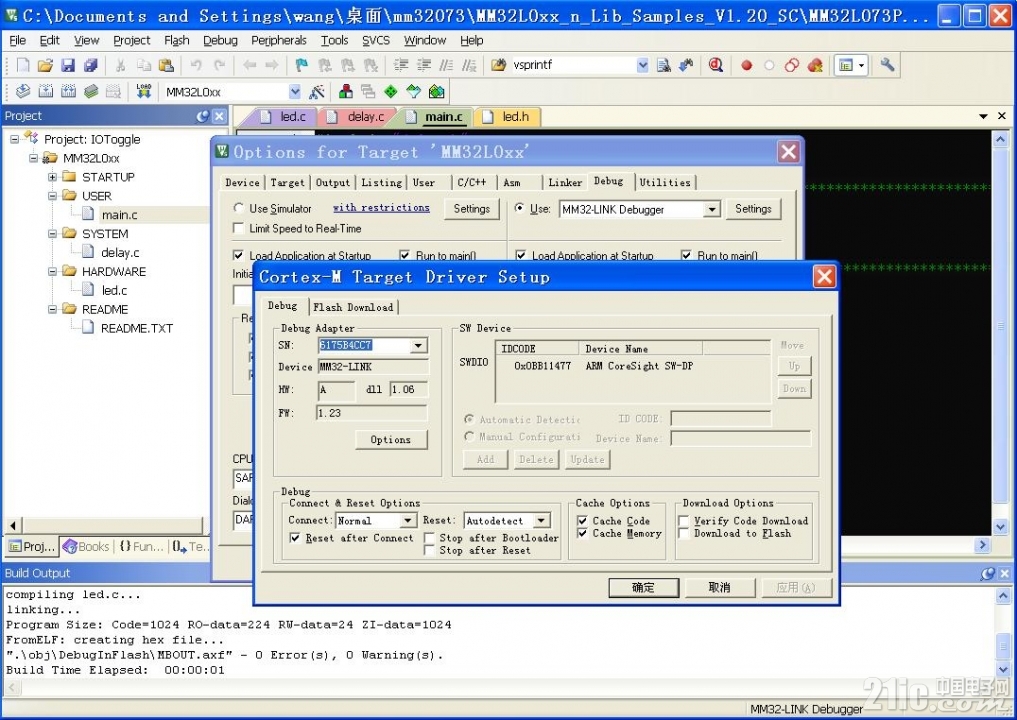The image size is (1017, 720).
Task: Click the Save All toolbar icon
Action: 90,65
